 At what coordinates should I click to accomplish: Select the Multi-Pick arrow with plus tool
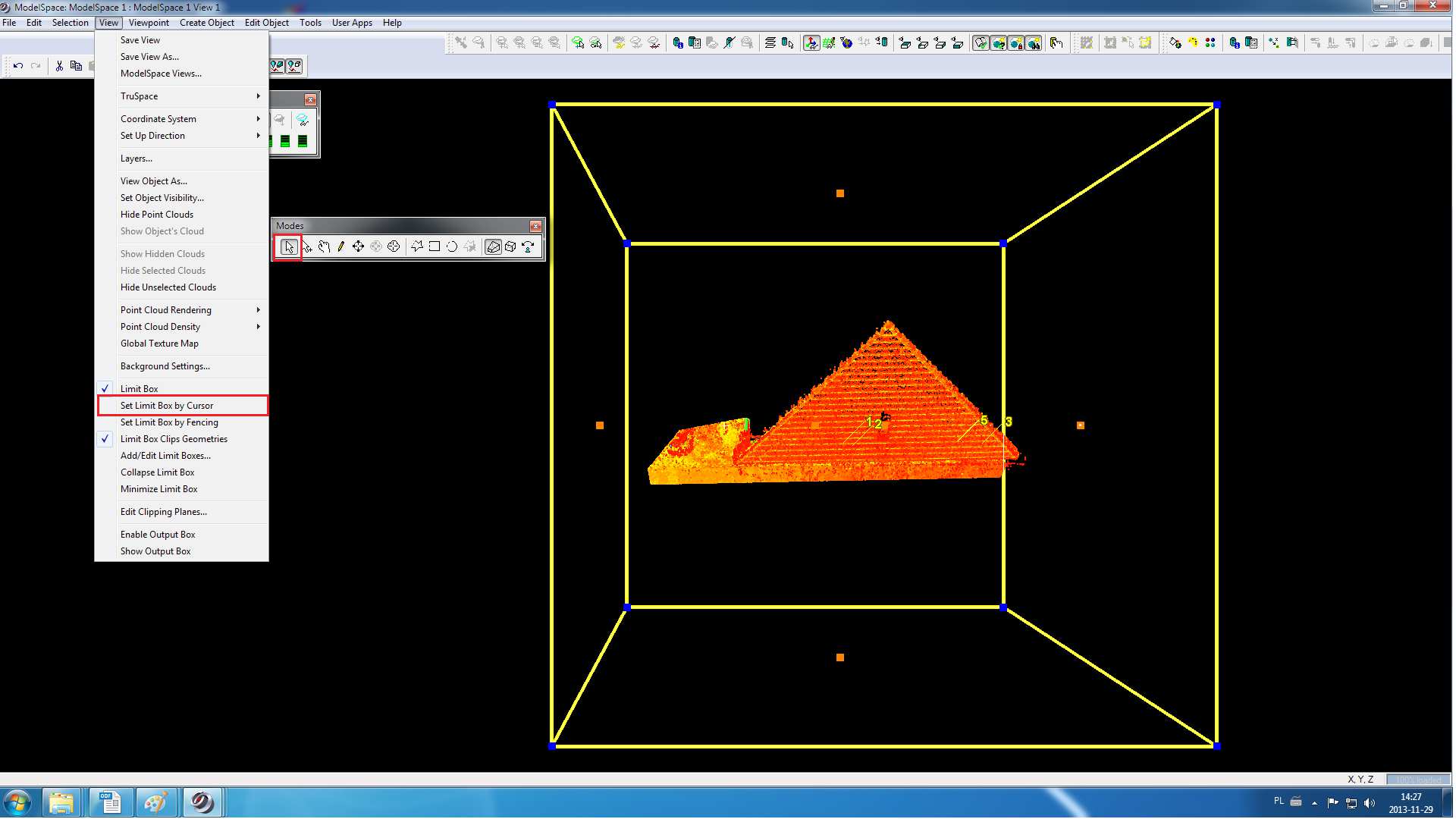click(x=306, y=246)
